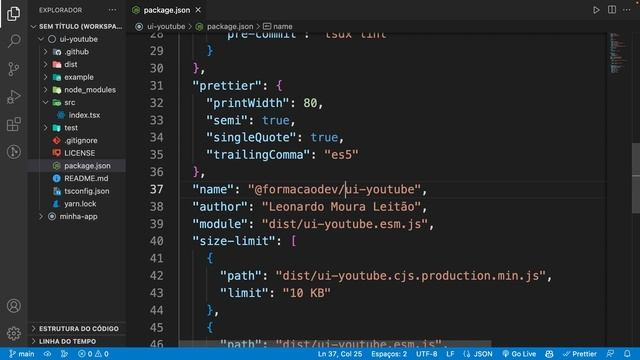This screenshot has width=640, height=360.
Task: Expand the dist folder
Action: tap(45, 64)
